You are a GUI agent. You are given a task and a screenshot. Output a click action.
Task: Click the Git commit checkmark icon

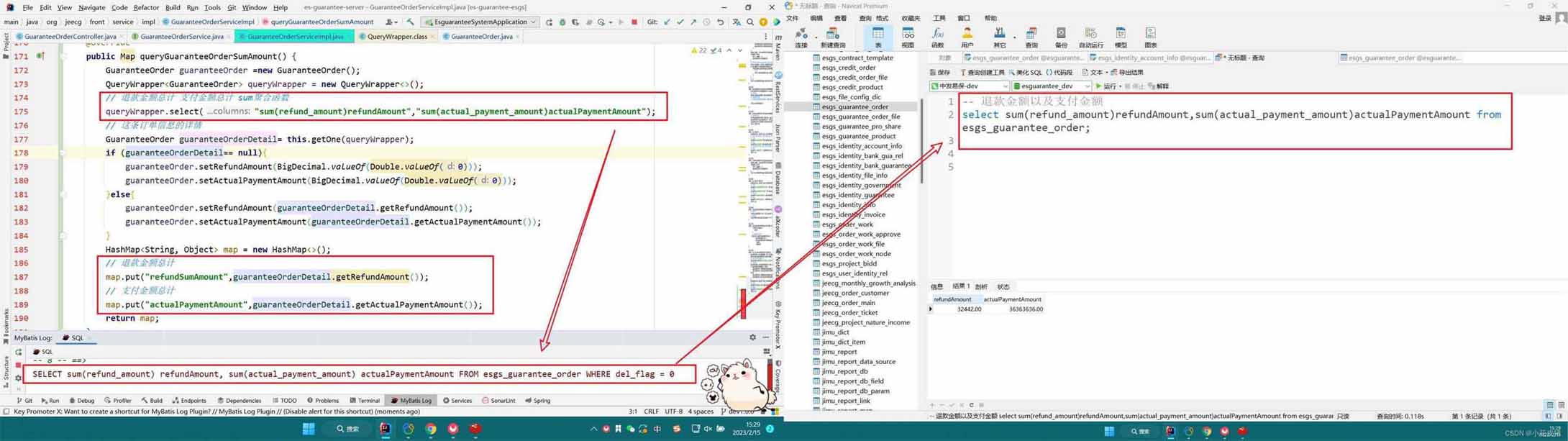coord(680,22)
